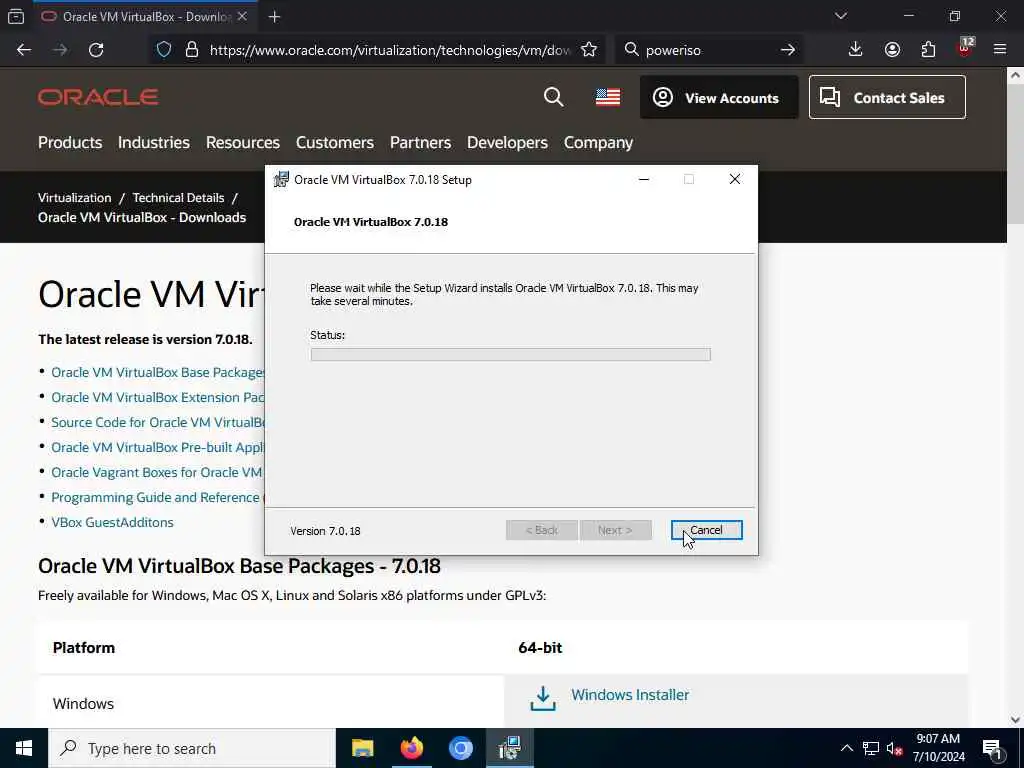Screen dimensions: 1024x768
Task: Cancel the VirtualBox setup installation
Action: (x=707, y=530)
